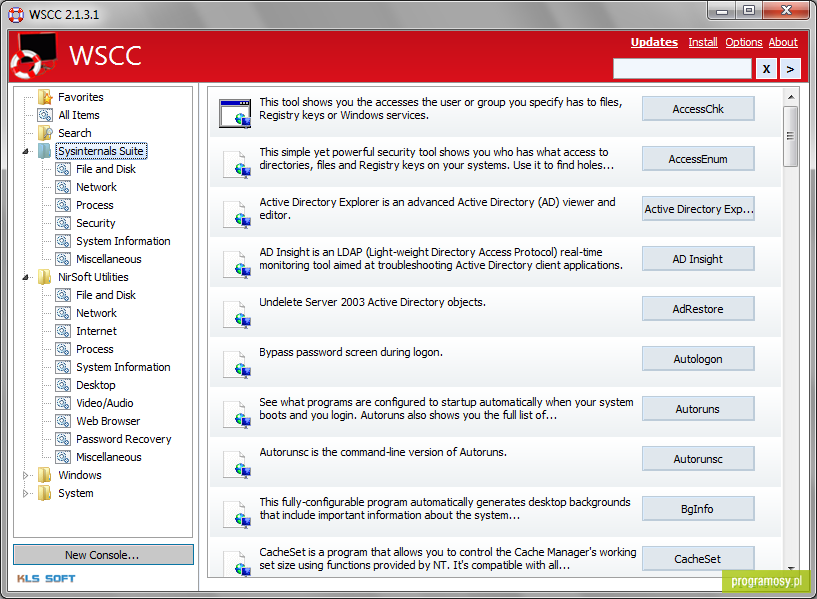The width and height of the screenshot is (817, 599).
Task: Click the Autologon tool icon
Action: (237, 363)
